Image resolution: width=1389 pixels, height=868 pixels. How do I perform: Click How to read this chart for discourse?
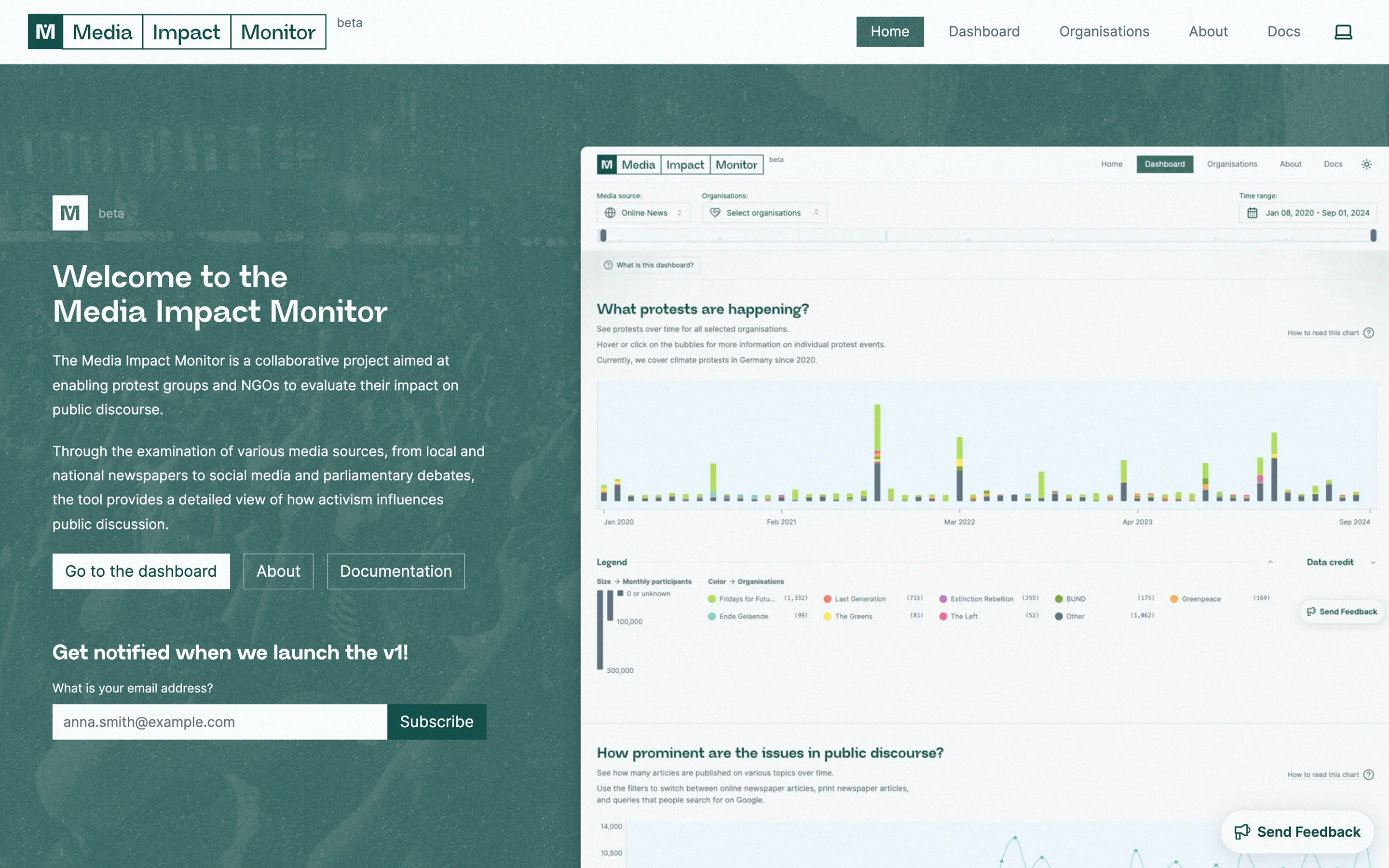pyautogui.click(x=1322, y=775)
